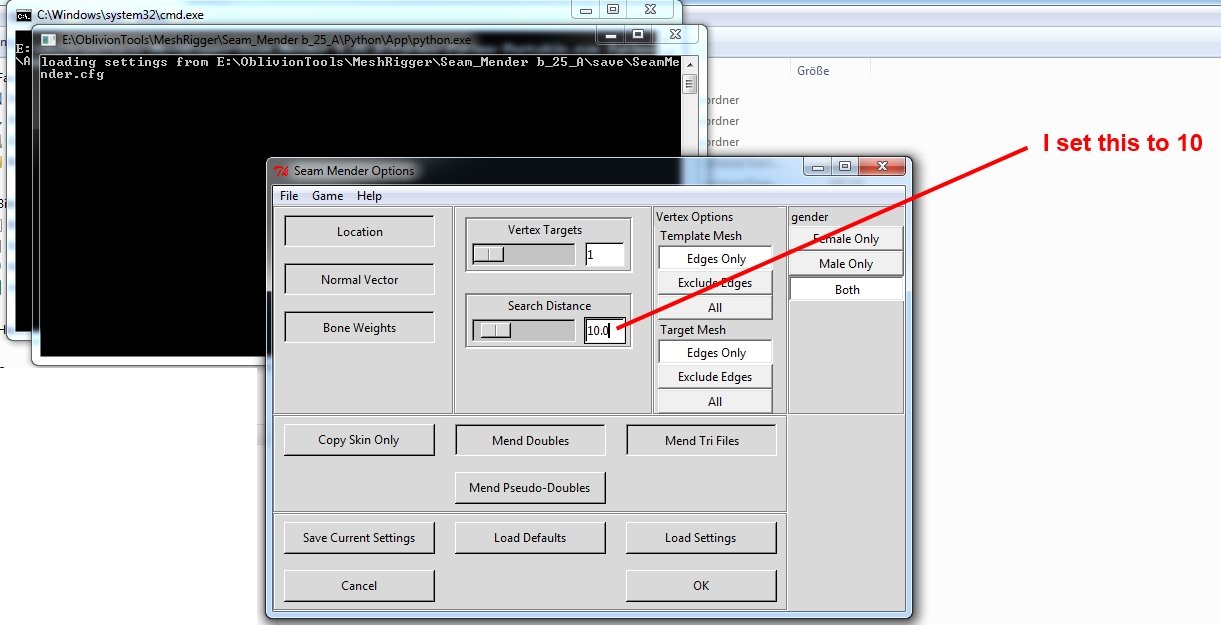
Task: Open the Game menu
Action: point(327,196)
